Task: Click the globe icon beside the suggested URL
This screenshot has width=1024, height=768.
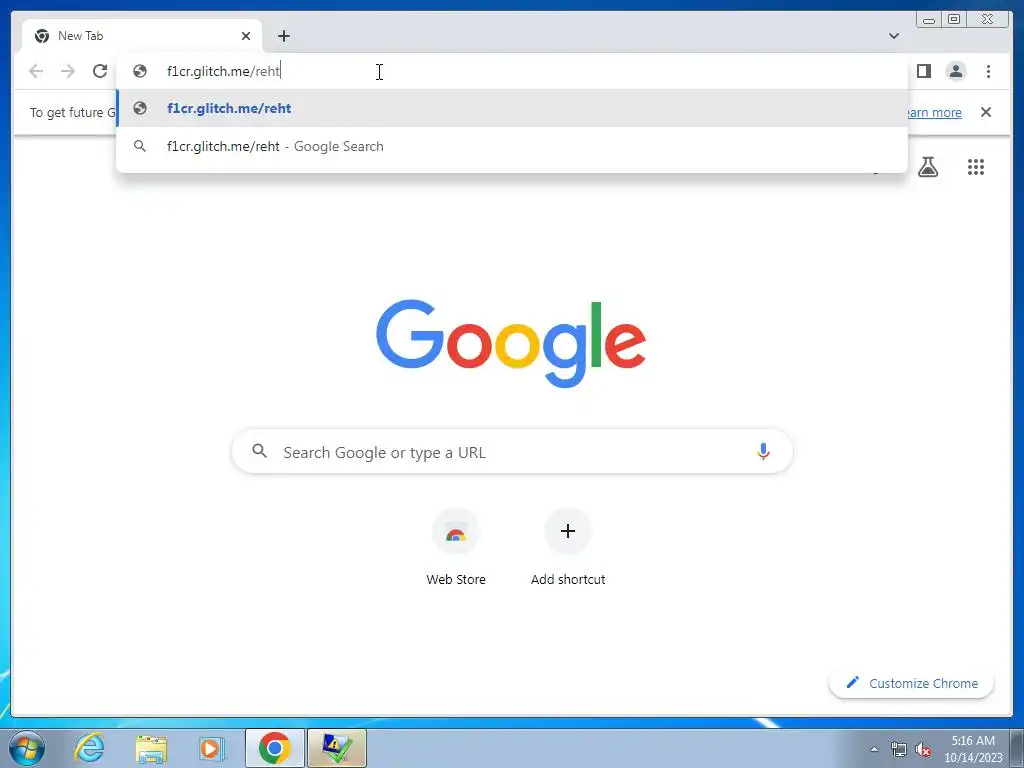Action: click(140, 108)
